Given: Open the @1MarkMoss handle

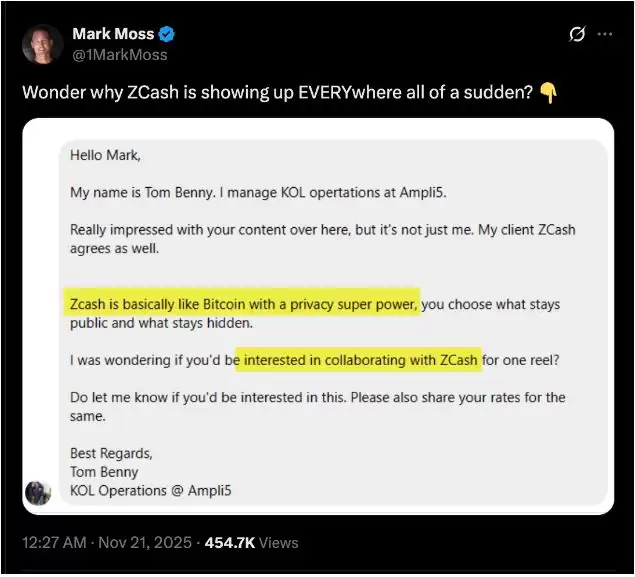Looking at the screenshot, I should (120, 55).
